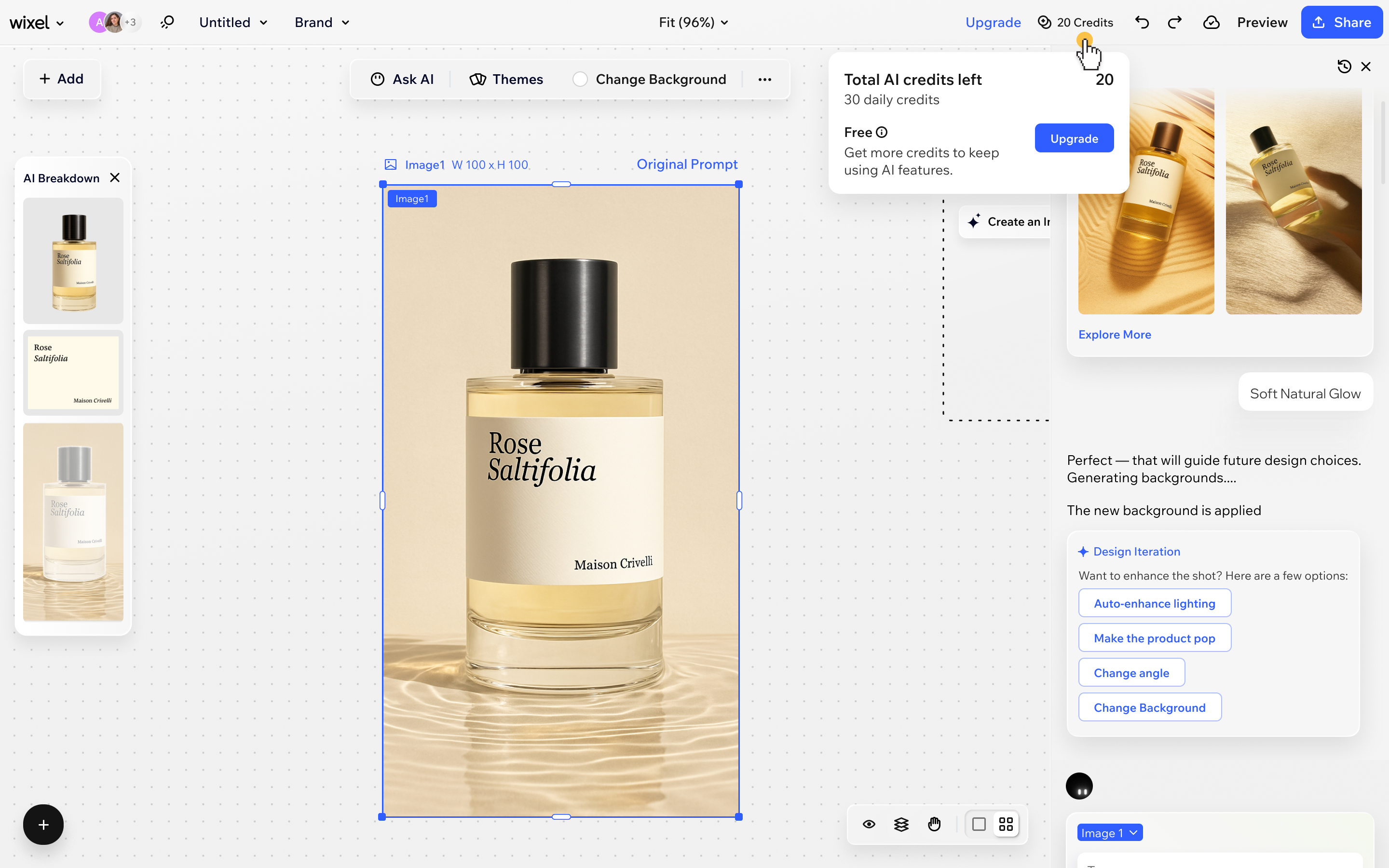
Task: Select the bottle on sand image result
Action: pos(1146,201)
